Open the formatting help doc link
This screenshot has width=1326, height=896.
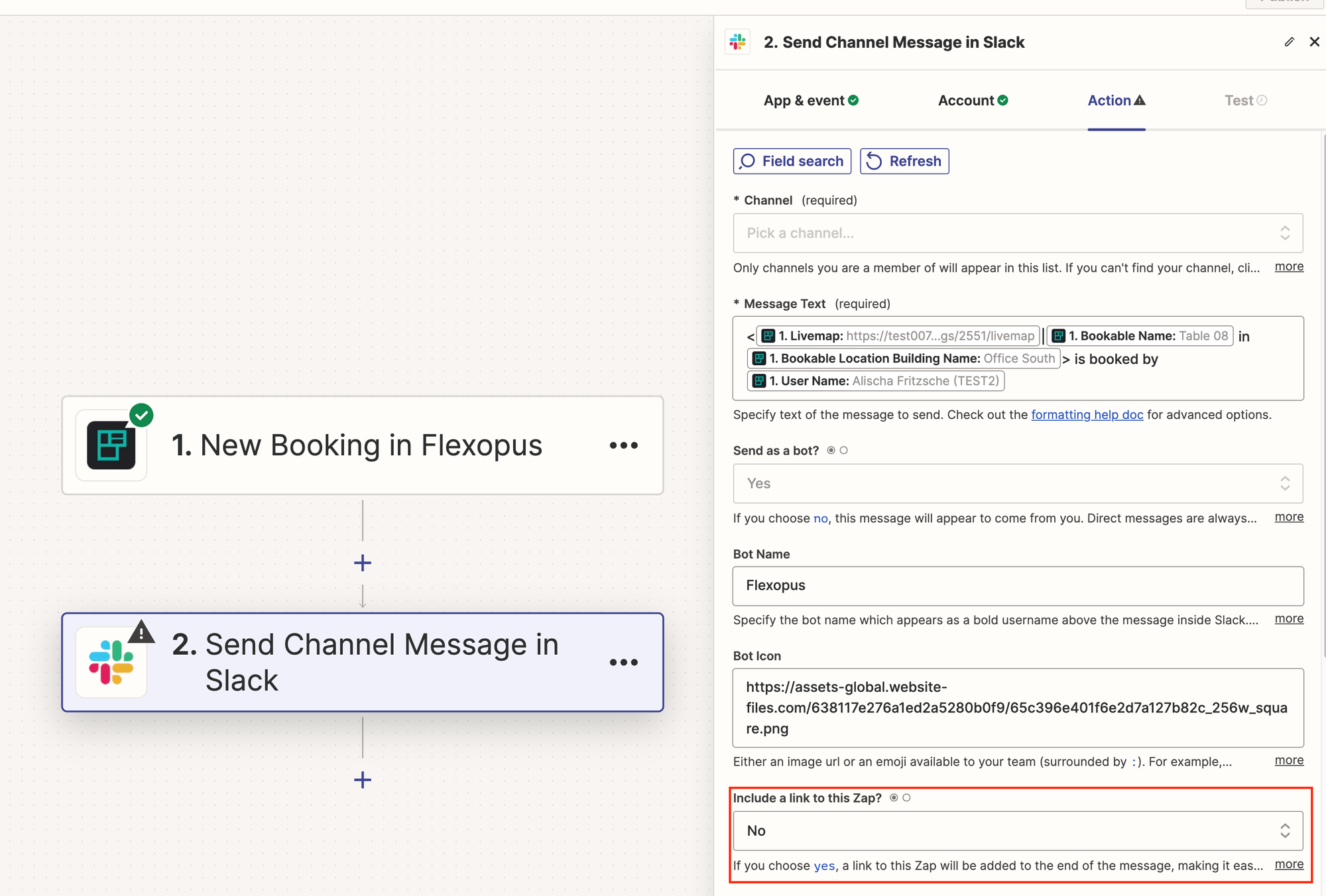1087,415
